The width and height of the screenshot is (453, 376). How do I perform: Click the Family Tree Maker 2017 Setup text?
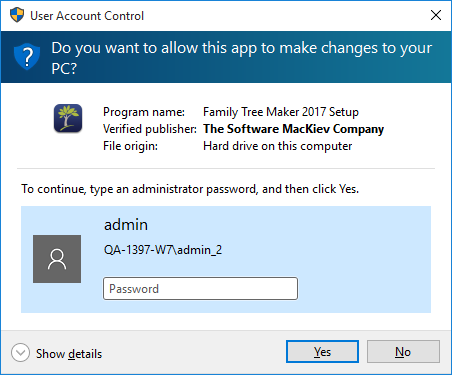tap(281, 112)
